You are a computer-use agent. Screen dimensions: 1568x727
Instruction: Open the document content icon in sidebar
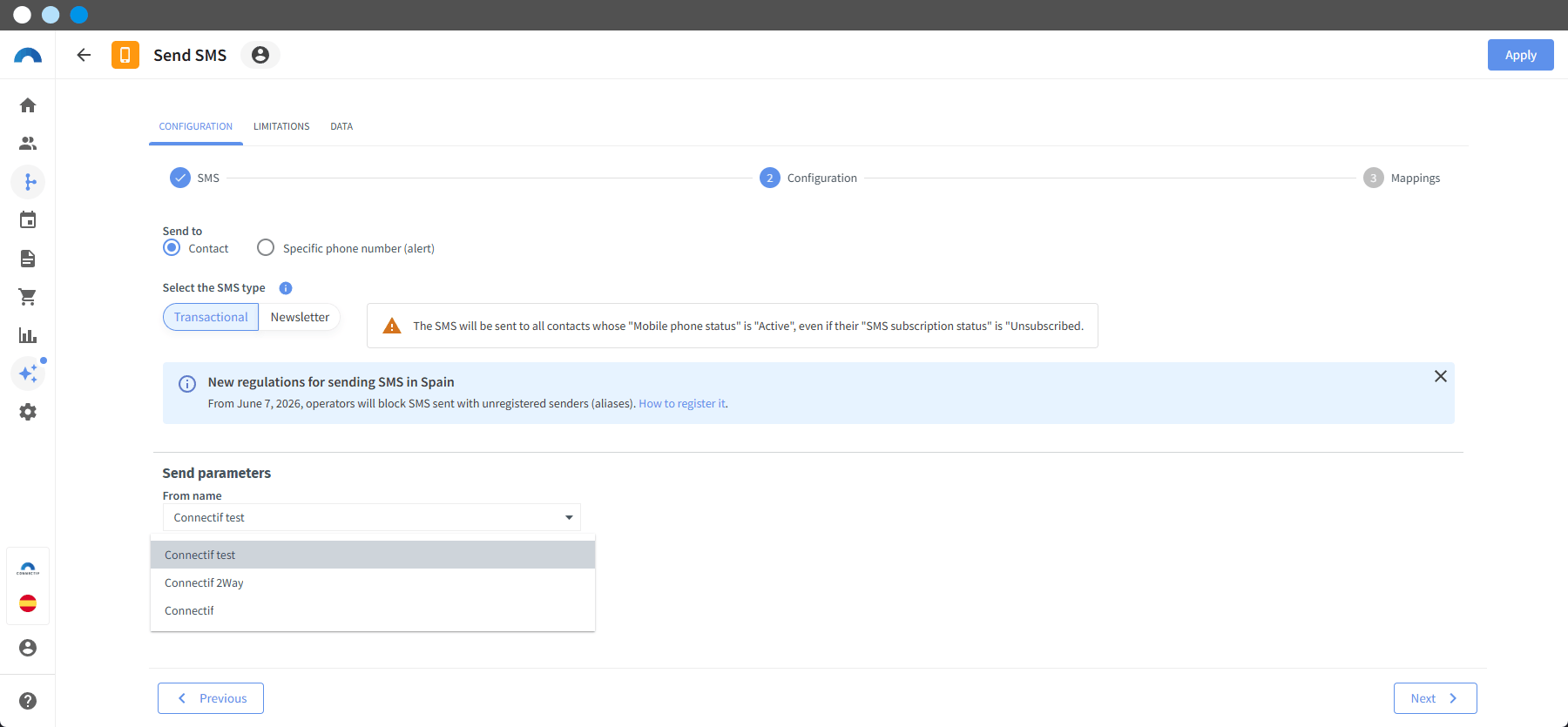point(28,259)
